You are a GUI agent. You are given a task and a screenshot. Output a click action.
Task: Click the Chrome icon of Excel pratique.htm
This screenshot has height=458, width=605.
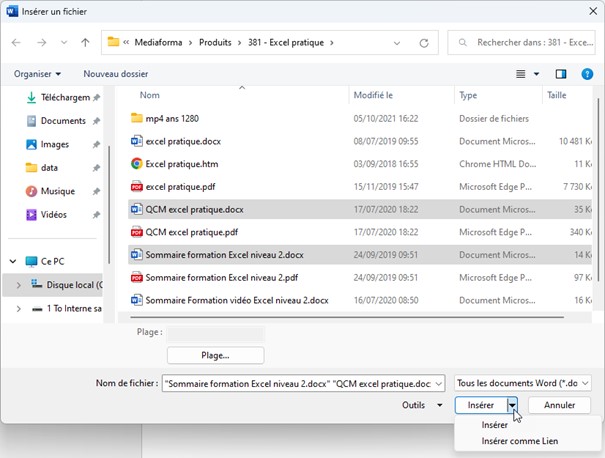pos(137,163)
